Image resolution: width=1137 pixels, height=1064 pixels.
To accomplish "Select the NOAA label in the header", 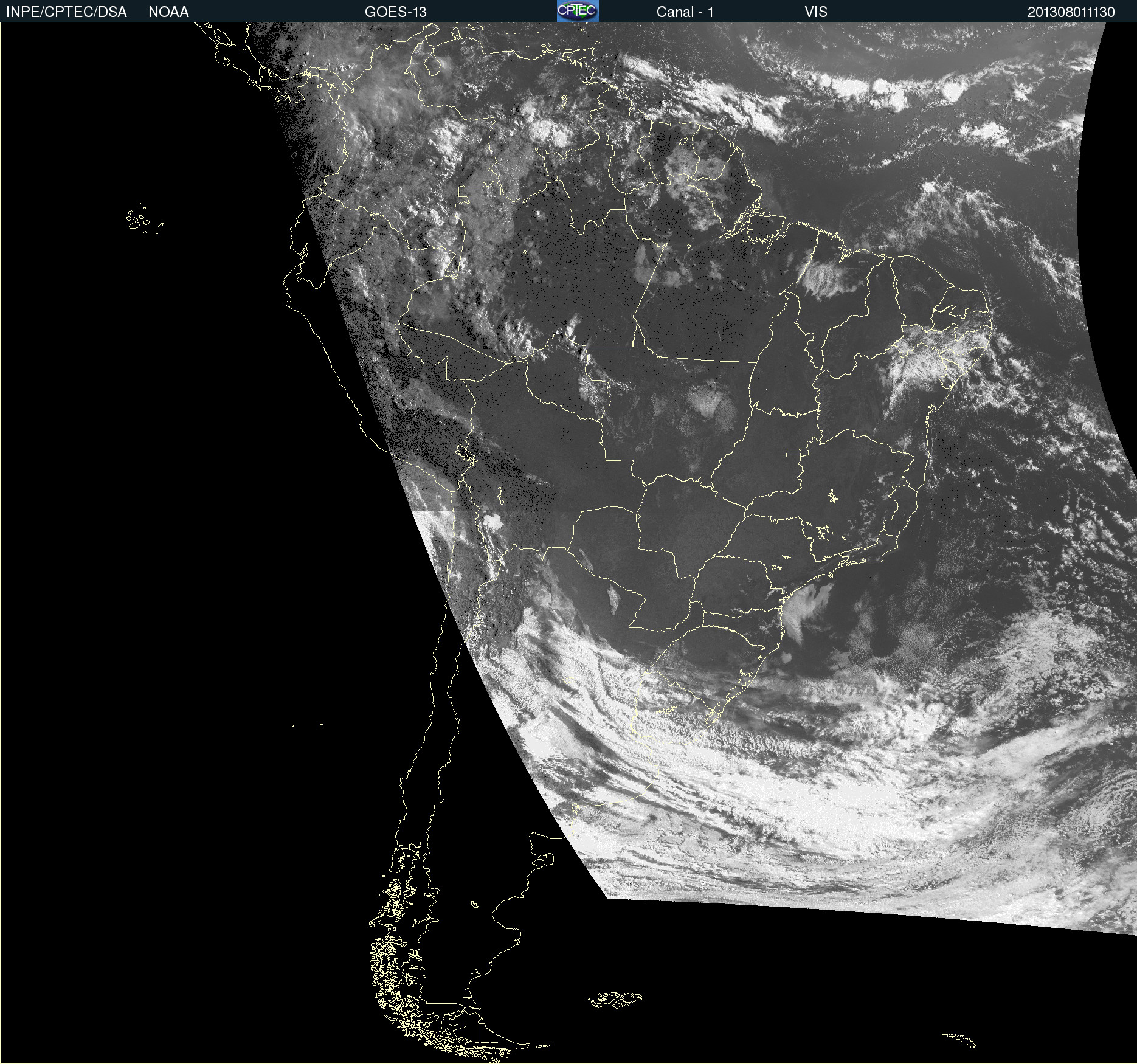I will click(x=168, y=12).
